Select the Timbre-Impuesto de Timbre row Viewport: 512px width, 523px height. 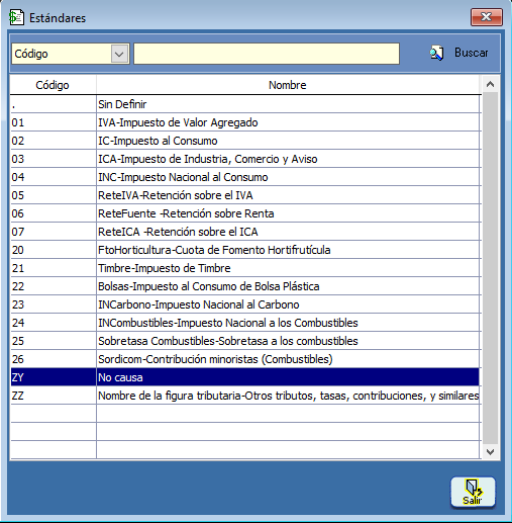(x=245, y=268)
